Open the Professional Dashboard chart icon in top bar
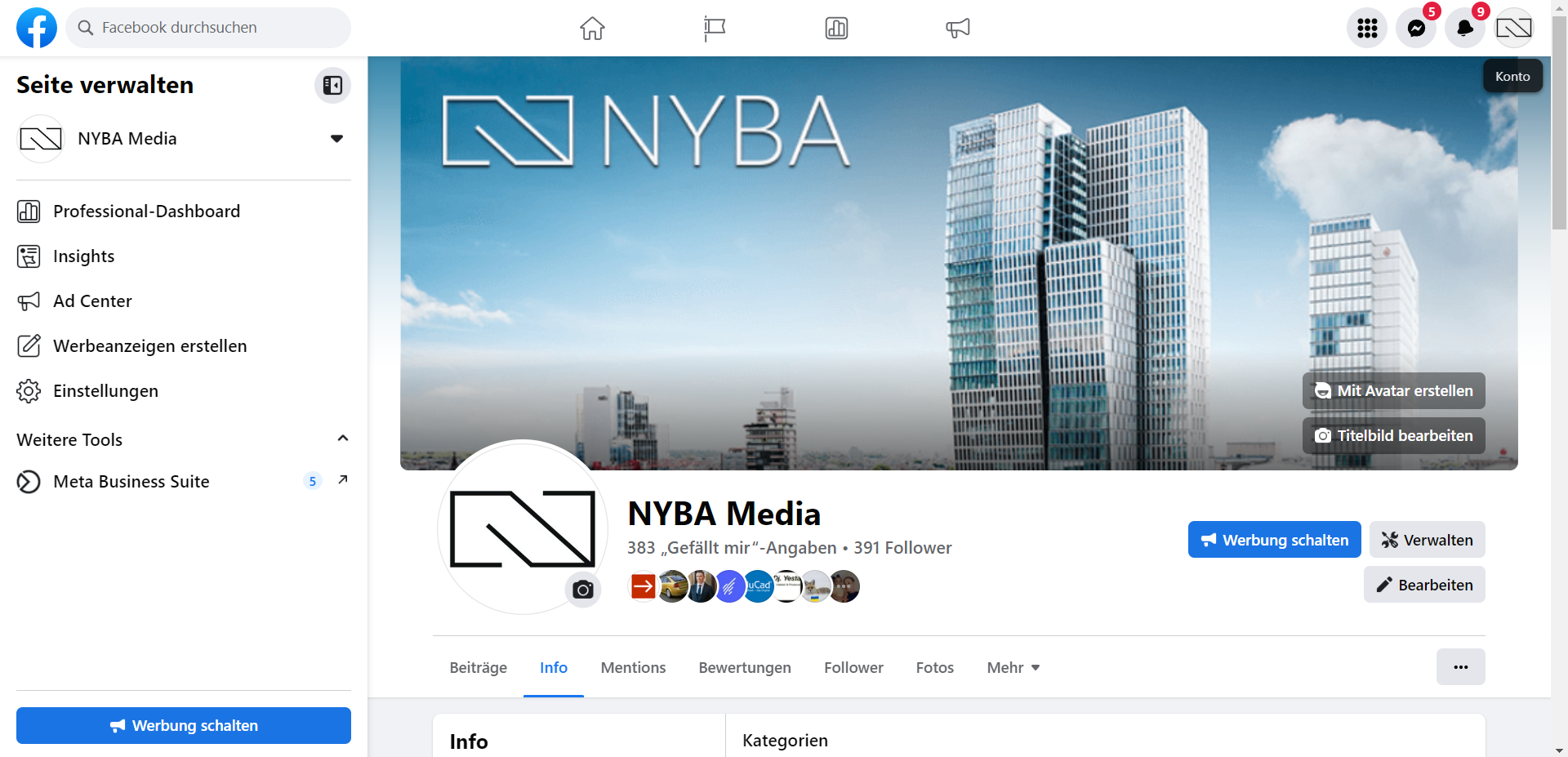Screen dimensions: 1568x757 click(x=836, y=28)
